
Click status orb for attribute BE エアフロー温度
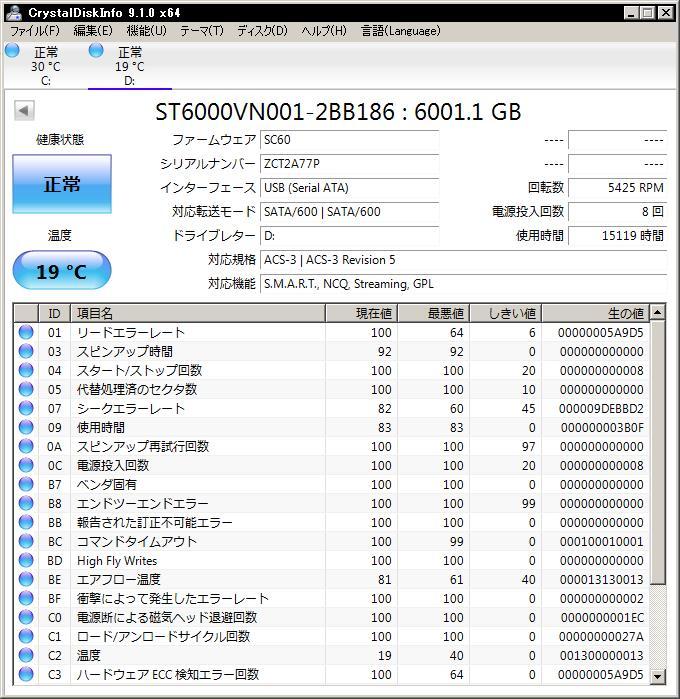pos(26,579)
